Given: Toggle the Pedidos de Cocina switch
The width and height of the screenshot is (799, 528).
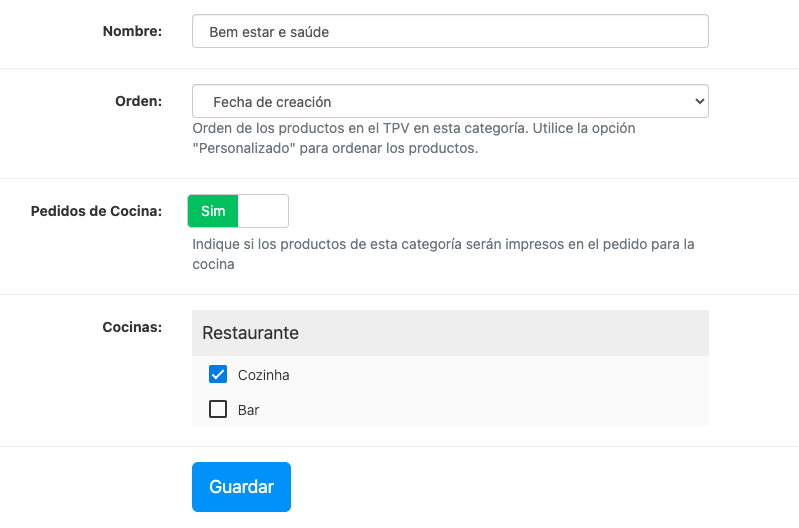Looking at the screenshot, I should point(238,211).
